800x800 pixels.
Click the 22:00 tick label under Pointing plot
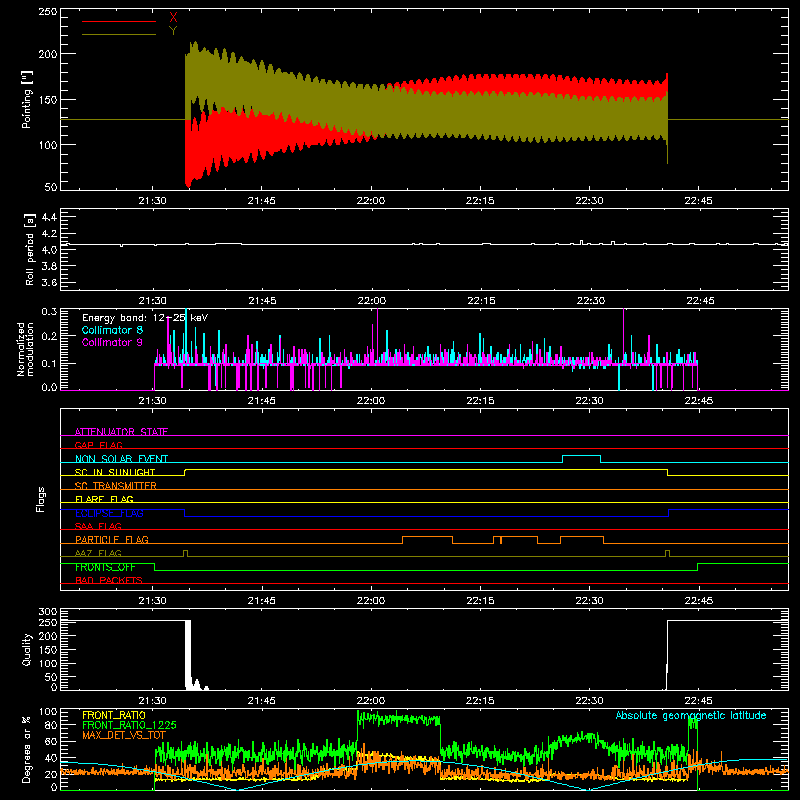coord(371,201)
